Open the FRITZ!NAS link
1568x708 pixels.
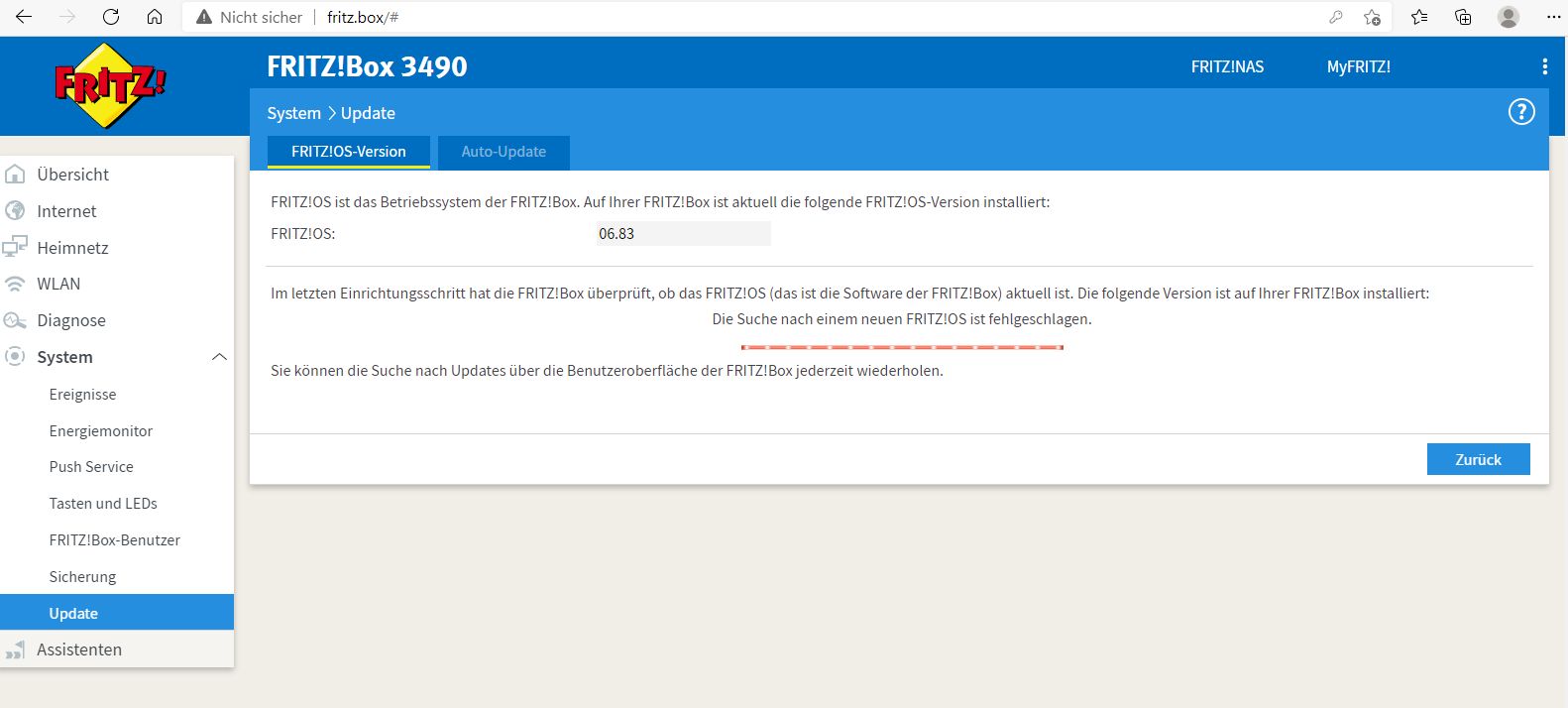1227,66
